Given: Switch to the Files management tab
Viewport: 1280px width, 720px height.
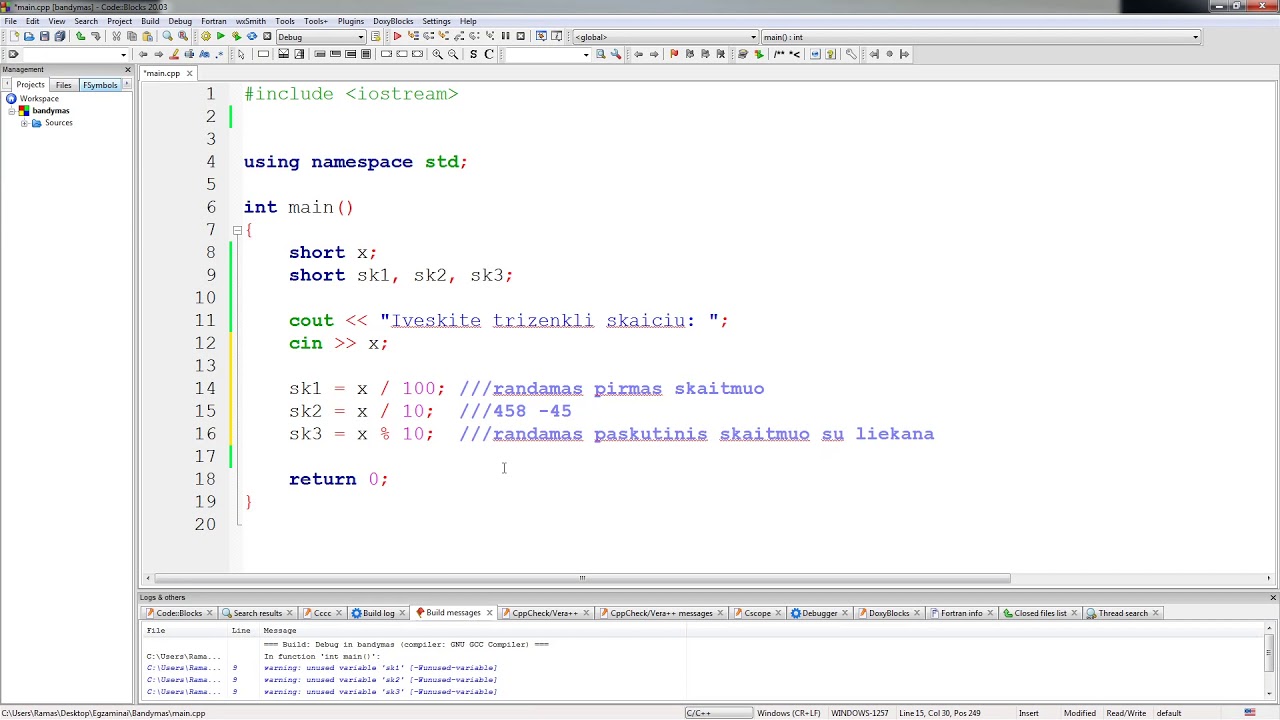Looking at the screenshot, I should coord(63,85).
